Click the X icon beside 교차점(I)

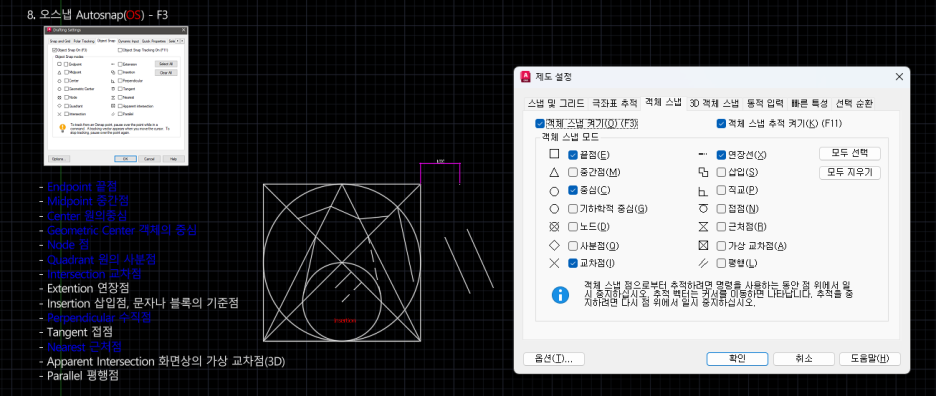pyautogui.click(x=554, y=263)
